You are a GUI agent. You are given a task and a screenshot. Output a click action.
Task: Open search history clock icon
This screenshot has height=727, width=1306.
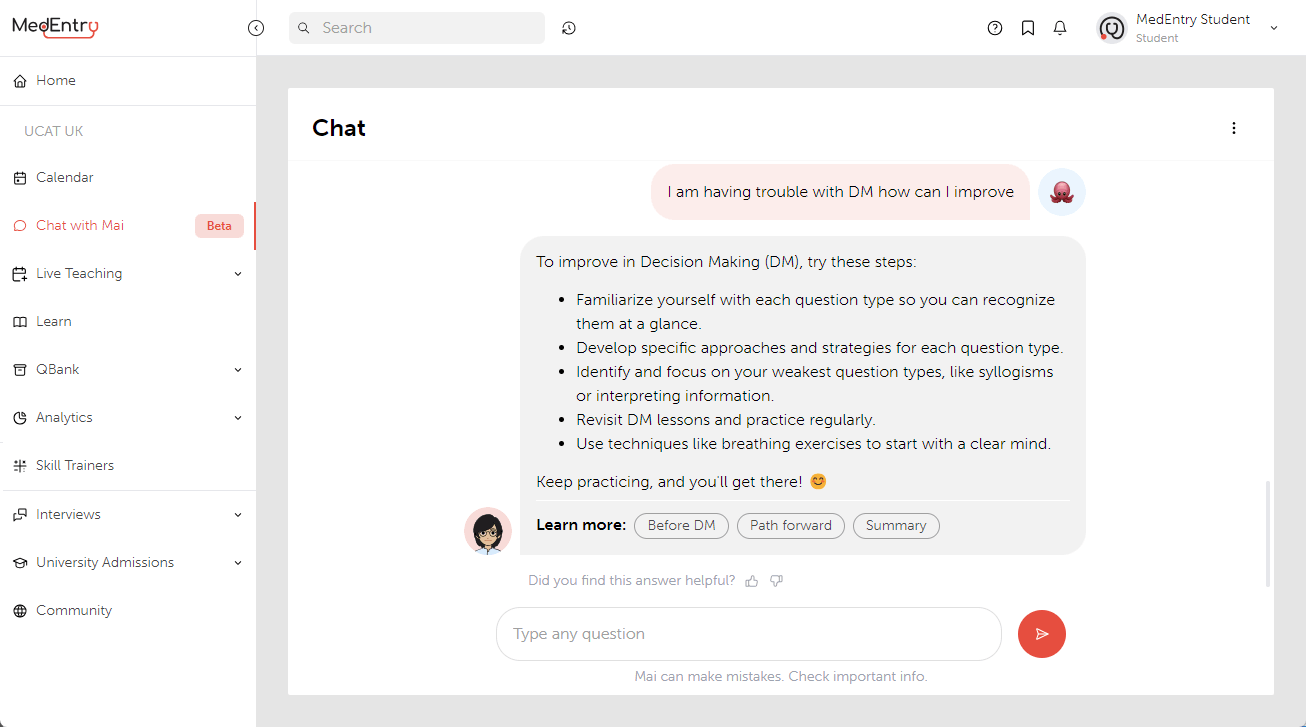click(x=568, y=28)
